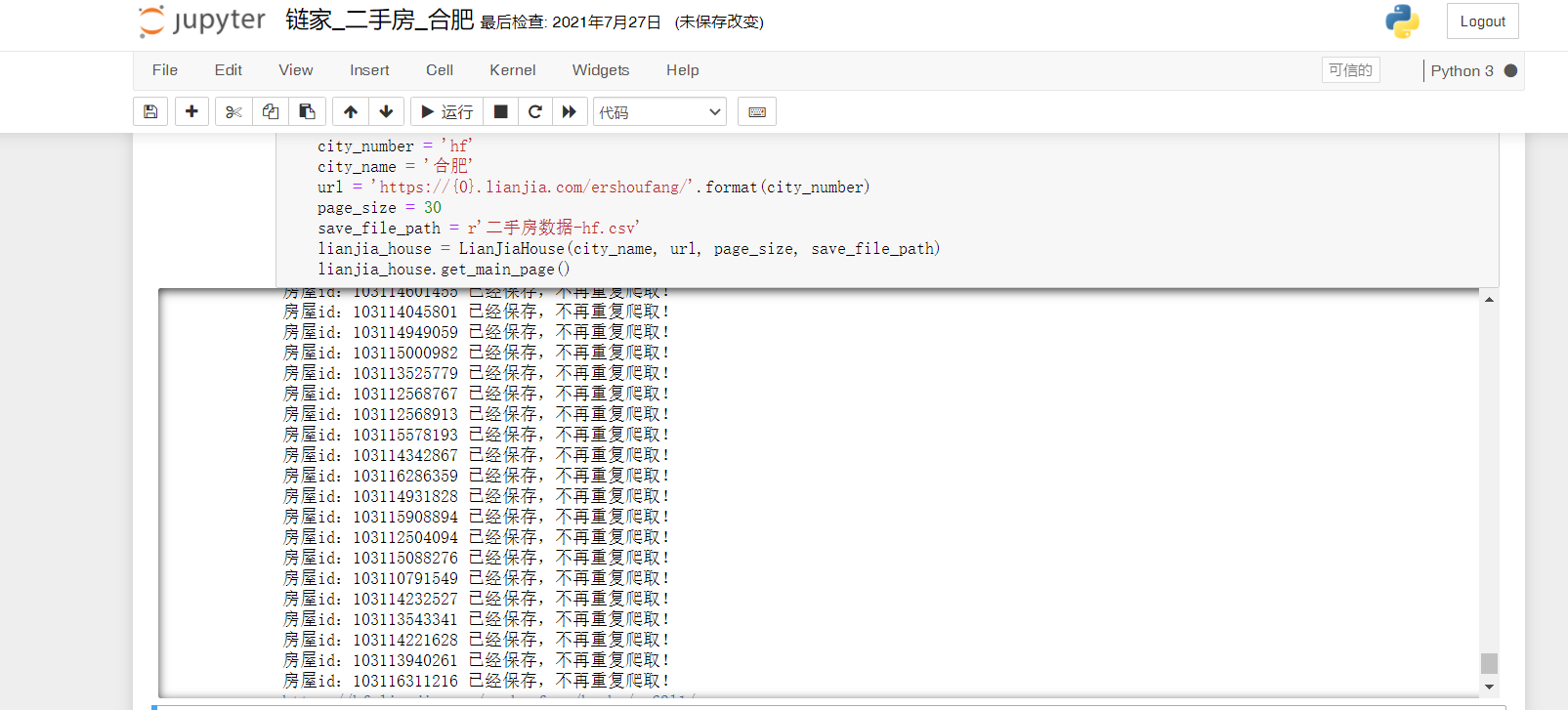The image size is (1568, 710).
Task: Click the (未保存改变) unsaved changes text
Action: point(719,22)
